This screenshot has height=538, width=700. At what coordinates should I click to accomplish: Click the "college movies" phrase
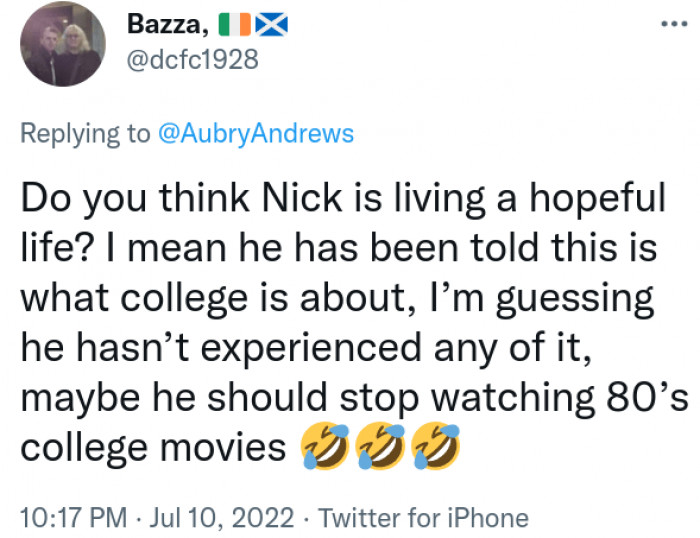click(x=153, y=446)
